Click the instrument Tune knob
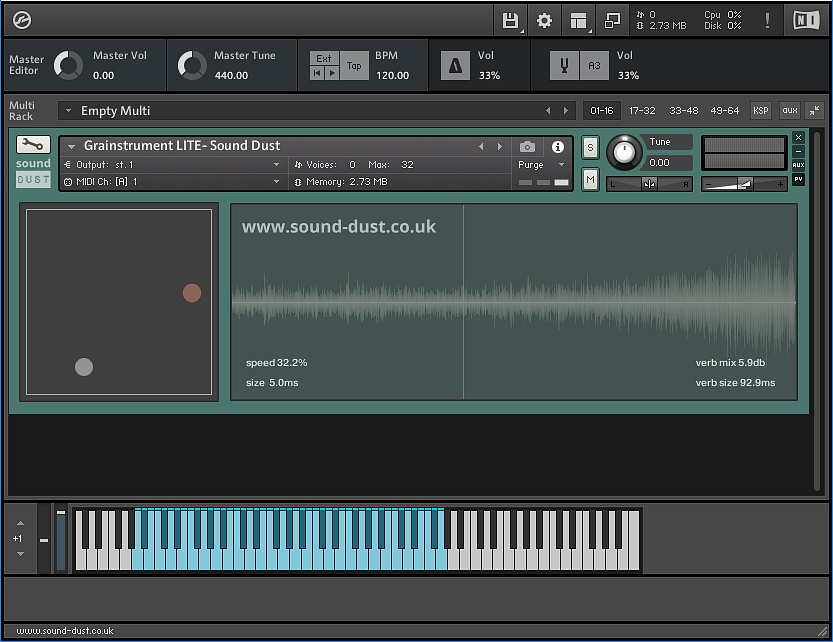The image size is (833, 642). (x=624, y=152)
